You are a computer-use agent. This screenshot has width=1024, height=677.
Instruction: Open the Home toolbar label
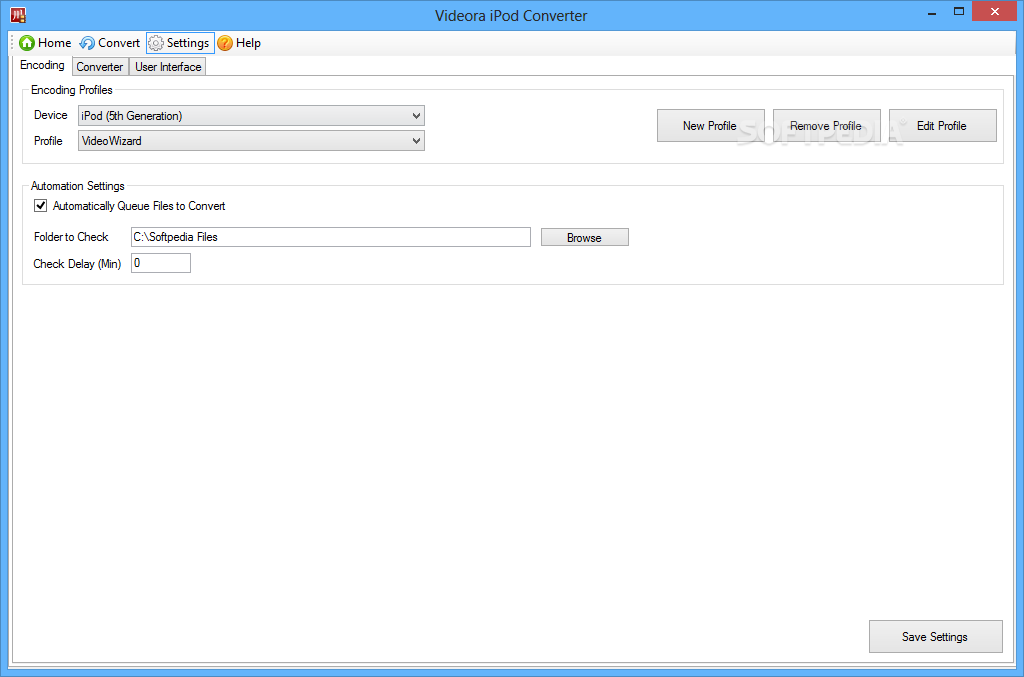54,43
